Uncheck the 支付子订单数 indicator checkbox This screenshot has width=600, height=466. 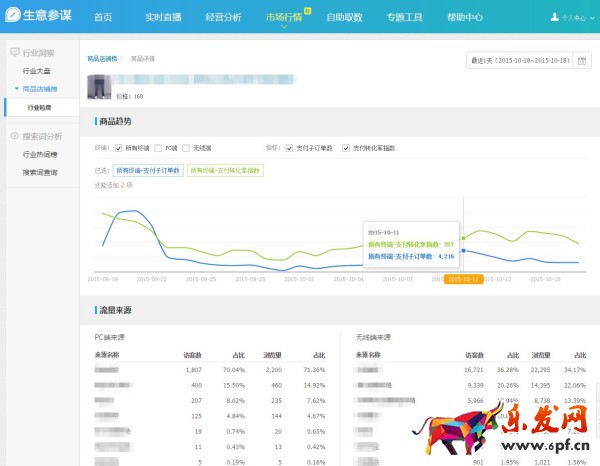click(x=287, y=148)
